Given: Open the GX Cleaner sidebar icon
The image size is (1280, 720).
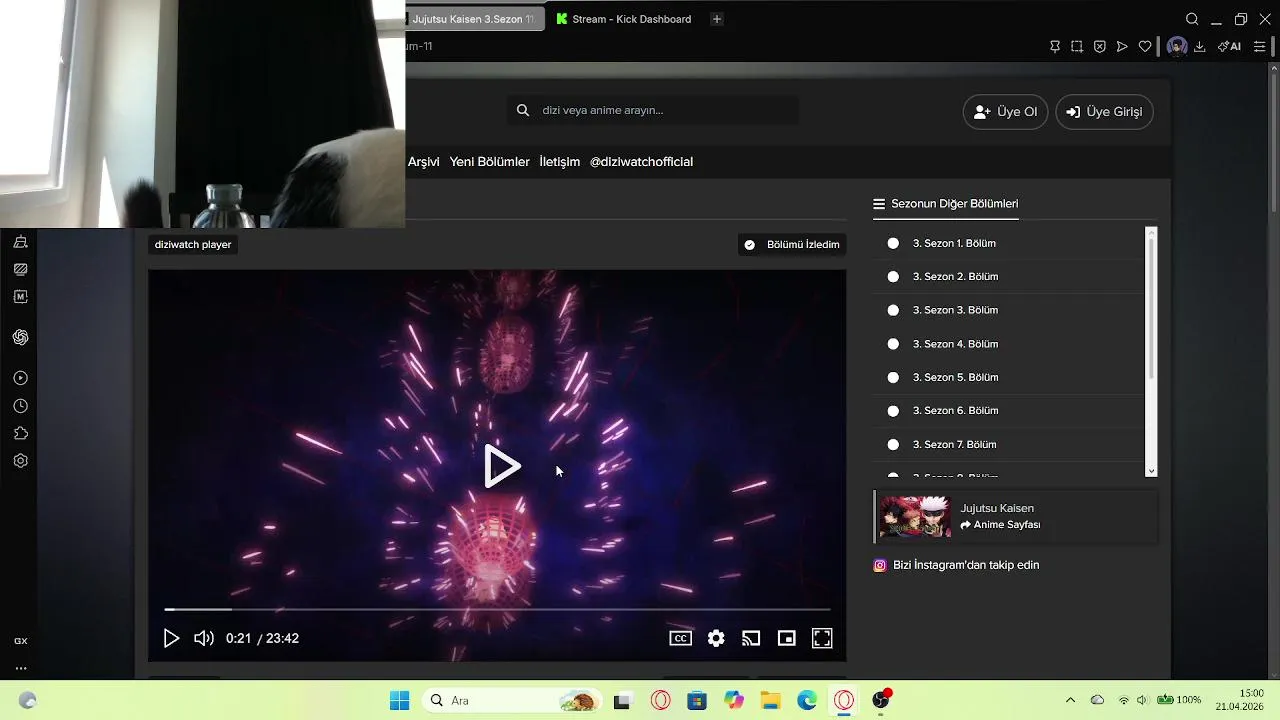Looking at the screenshot, I should coord(20,242).
